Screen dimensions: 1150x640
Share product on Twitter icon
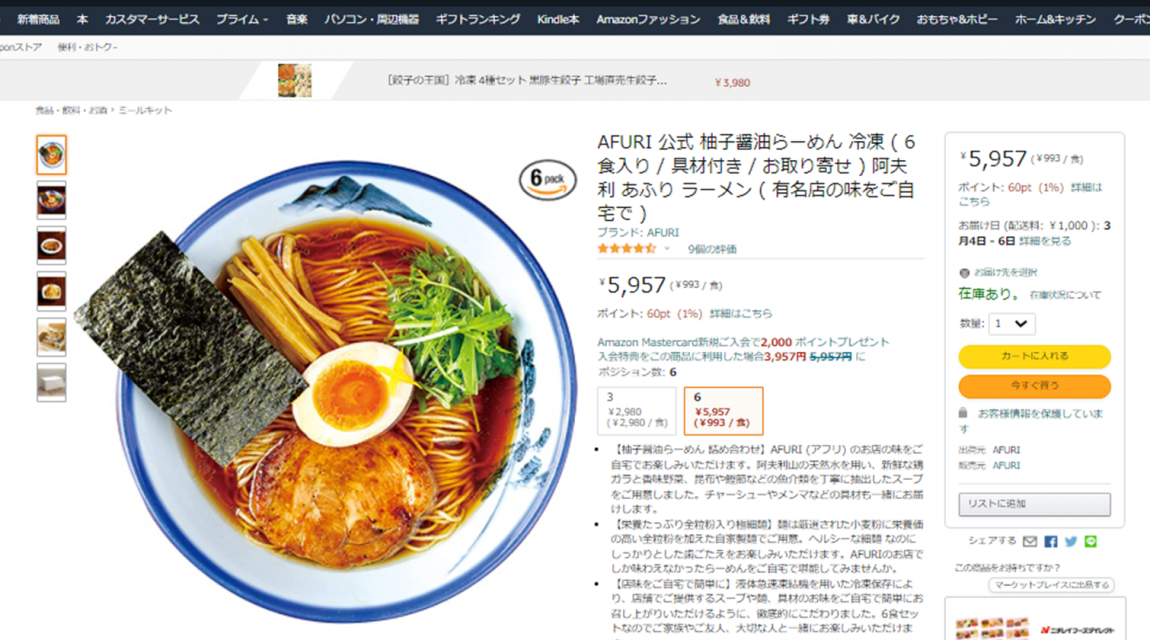pos(1071,542)
